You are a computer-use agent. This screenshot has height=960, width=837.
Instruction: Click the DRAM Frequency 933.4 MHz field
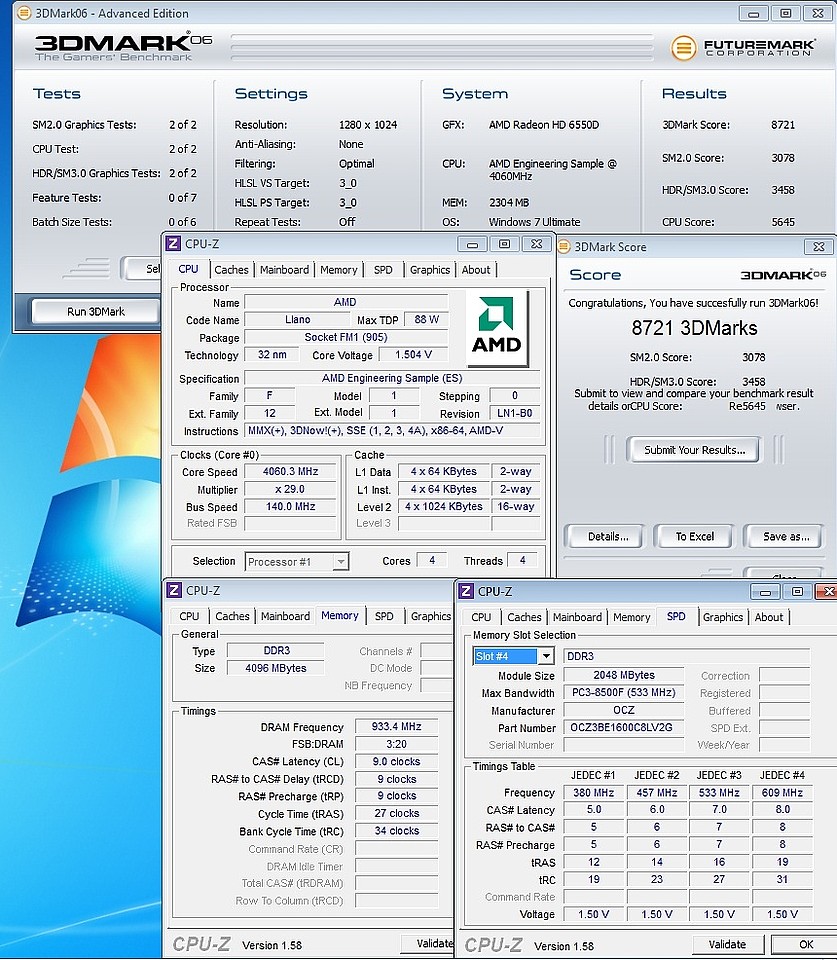(x=396, y=727)
